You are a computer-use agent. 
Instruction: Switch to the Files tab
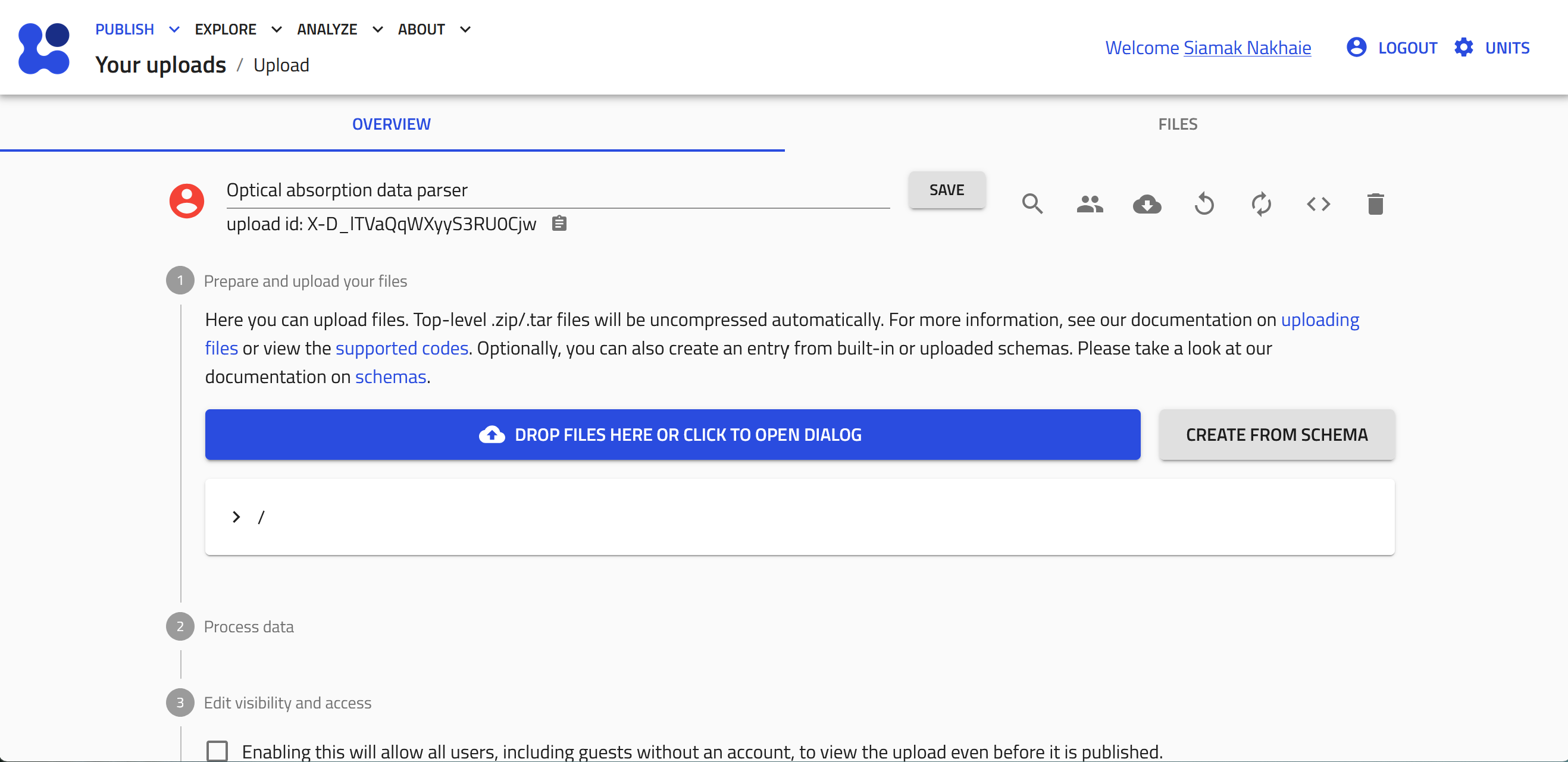(x=1176, y=124)
